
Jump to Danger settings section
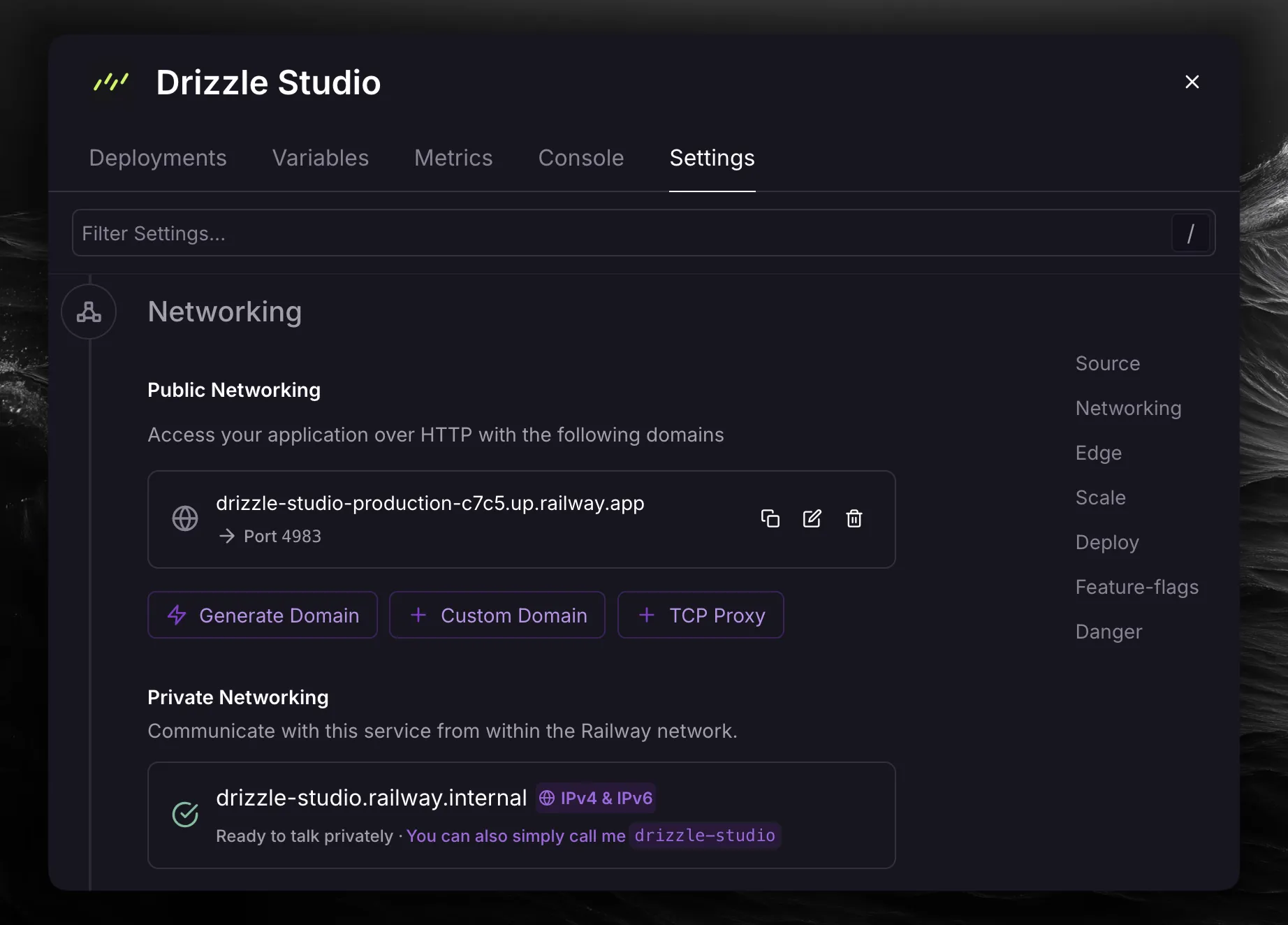(x=1109, y=632)
